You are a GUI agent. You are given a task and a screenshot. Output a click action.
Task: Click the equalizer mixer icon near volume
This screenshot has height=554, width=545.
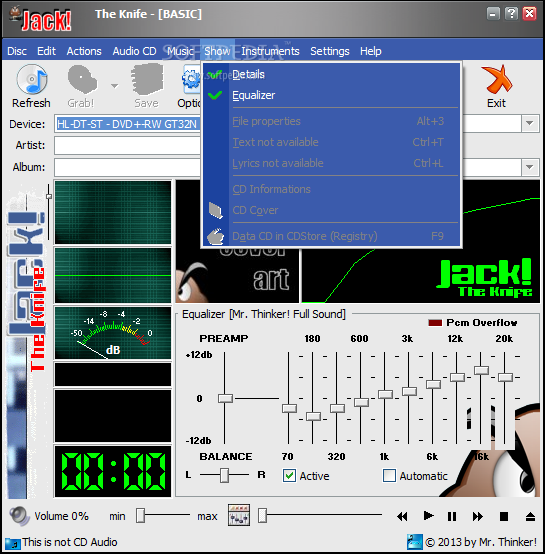239,515
